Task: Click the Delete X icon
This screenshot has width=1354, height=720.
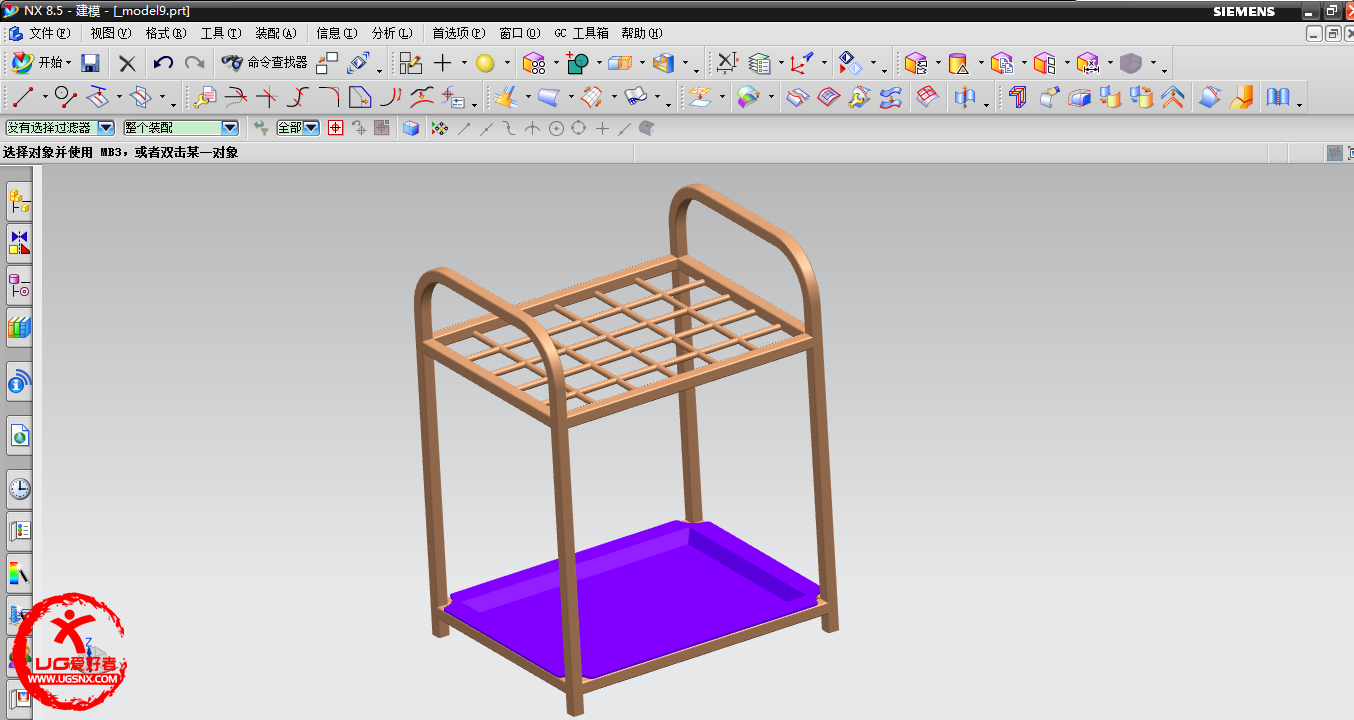Action: pyautogui.click(x=127, y=63)
